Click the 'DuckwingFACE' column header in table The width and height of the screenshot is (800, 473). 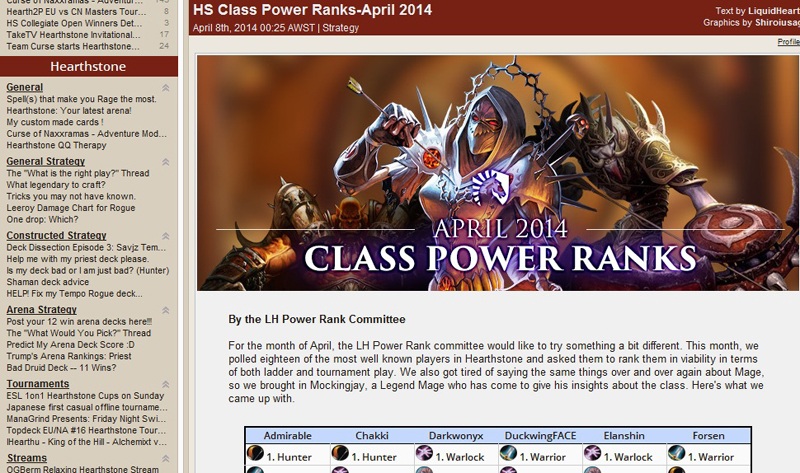(x=540, y=436)
